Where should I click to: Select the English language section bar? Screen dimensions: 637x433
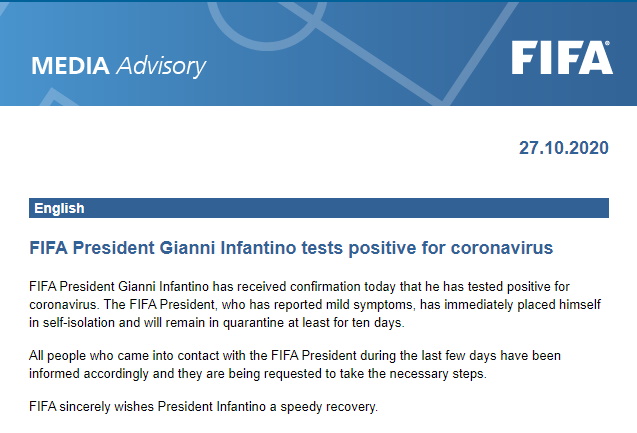pyautogui.click(x=319, y=208)
